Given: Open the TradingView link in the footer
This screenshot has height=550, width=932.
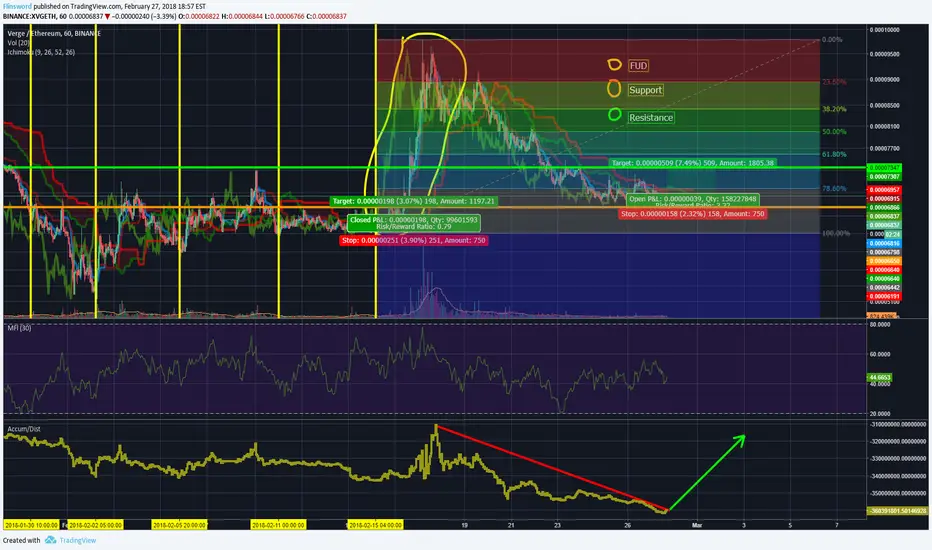Looking at the screenshot, I should [78, 540].
